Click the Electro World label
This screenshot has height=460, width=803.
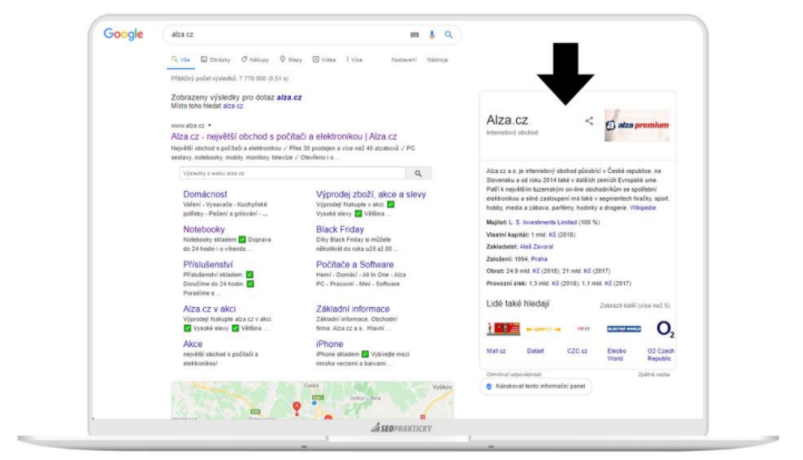click(617, 354)
